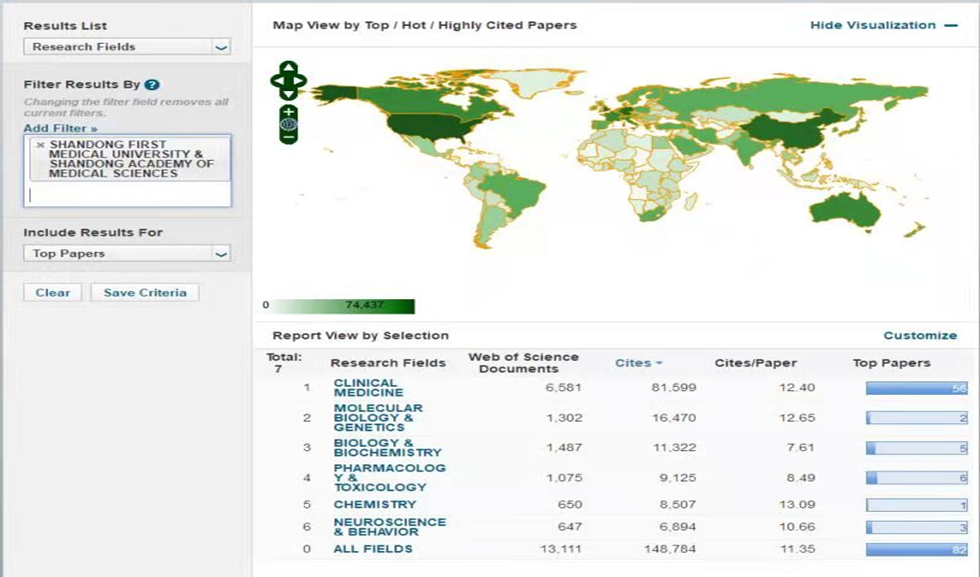Zoom in on map with plus
The height and width of the screenshot is (577, 980).
[x=288, y=111]
